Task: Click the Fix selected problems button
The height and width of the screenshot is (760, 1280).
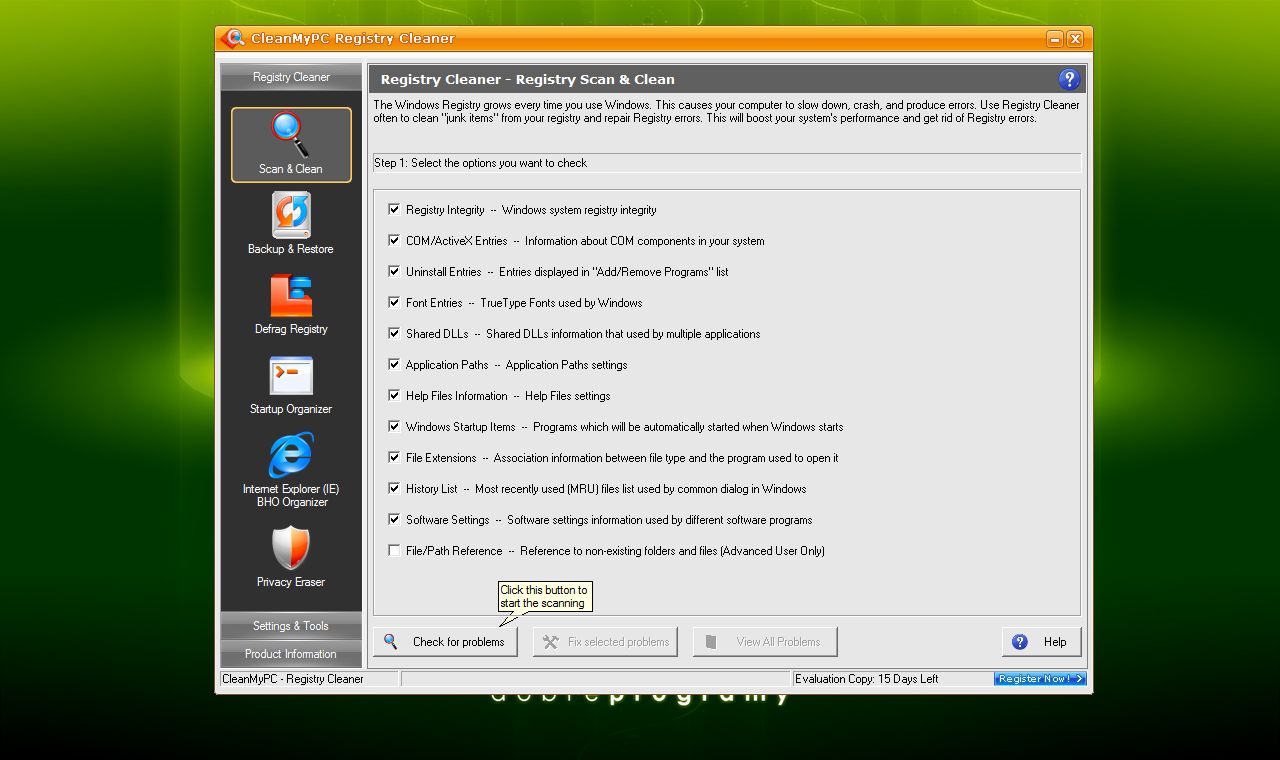Action: (x=605, y=642)
